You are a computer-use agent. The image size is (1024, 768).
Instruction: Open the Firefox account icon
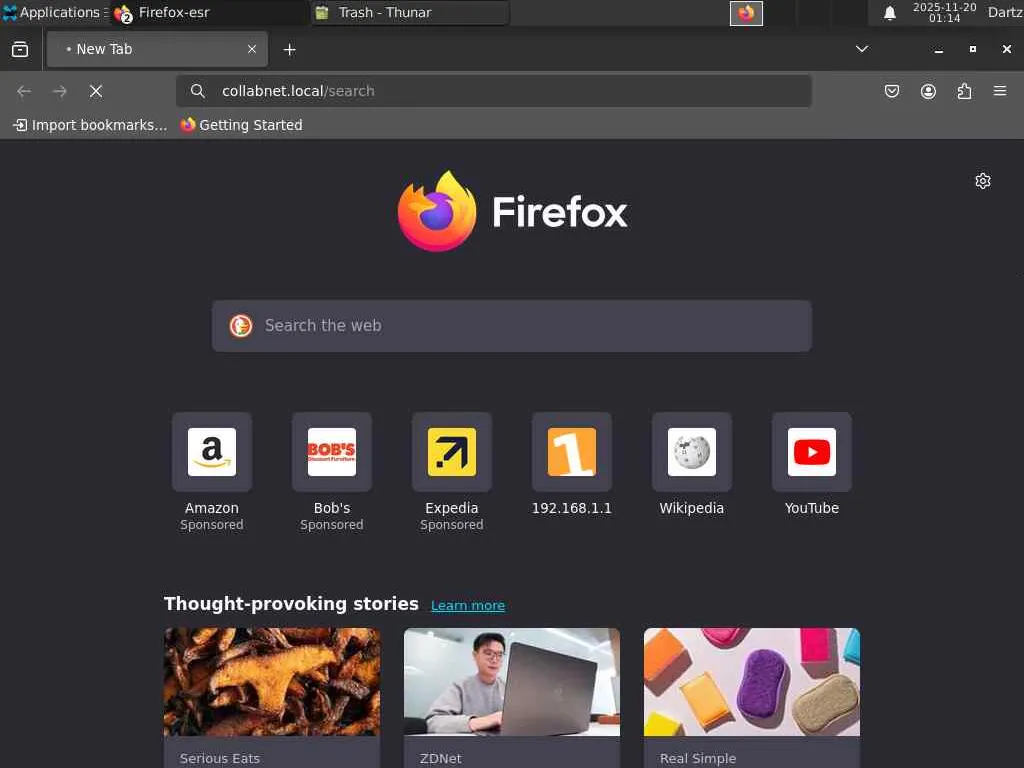[928, 91]
